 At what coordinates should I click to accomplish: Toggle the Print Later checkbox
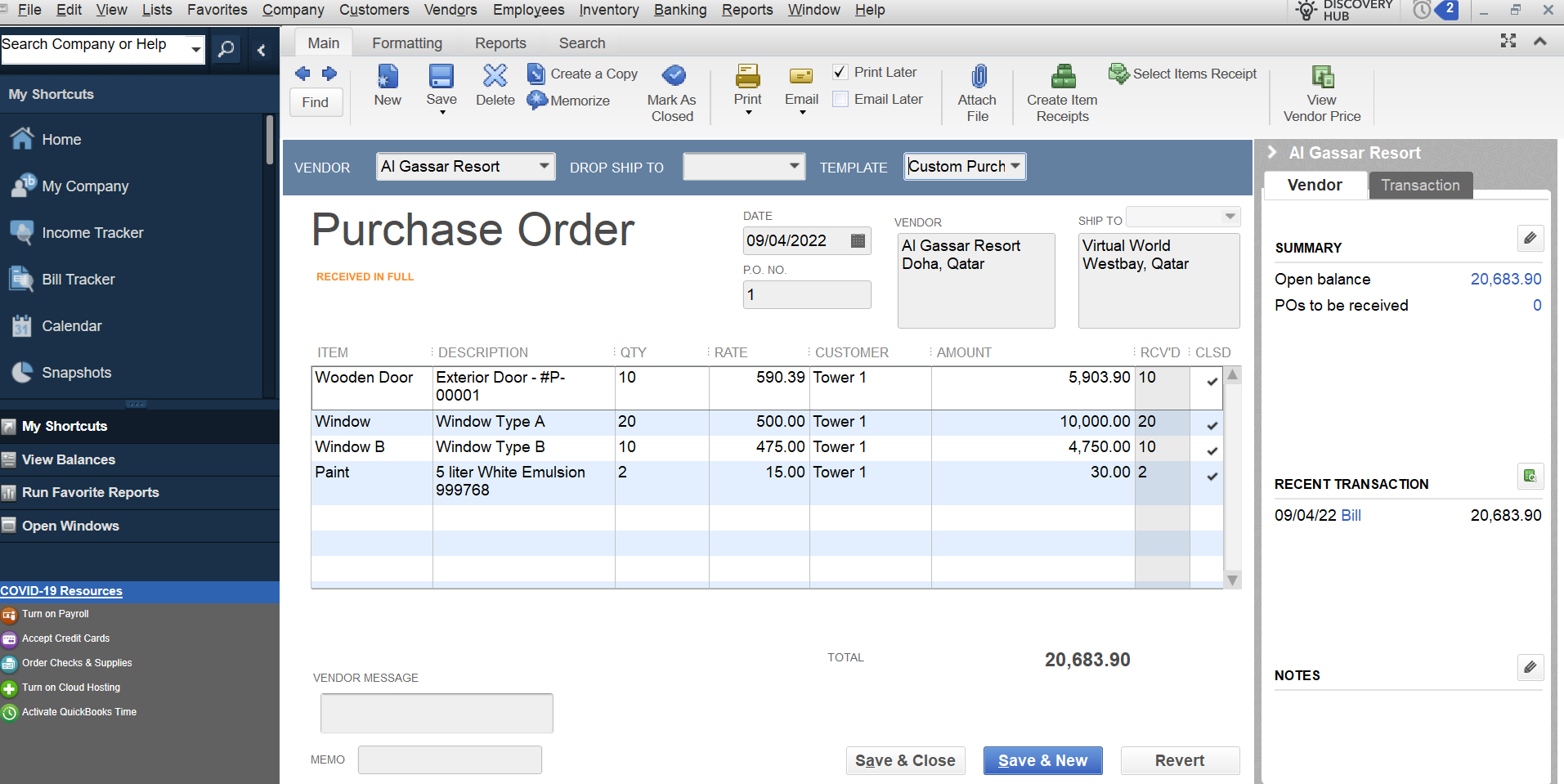pyautogui.click(x=840, y=72)
